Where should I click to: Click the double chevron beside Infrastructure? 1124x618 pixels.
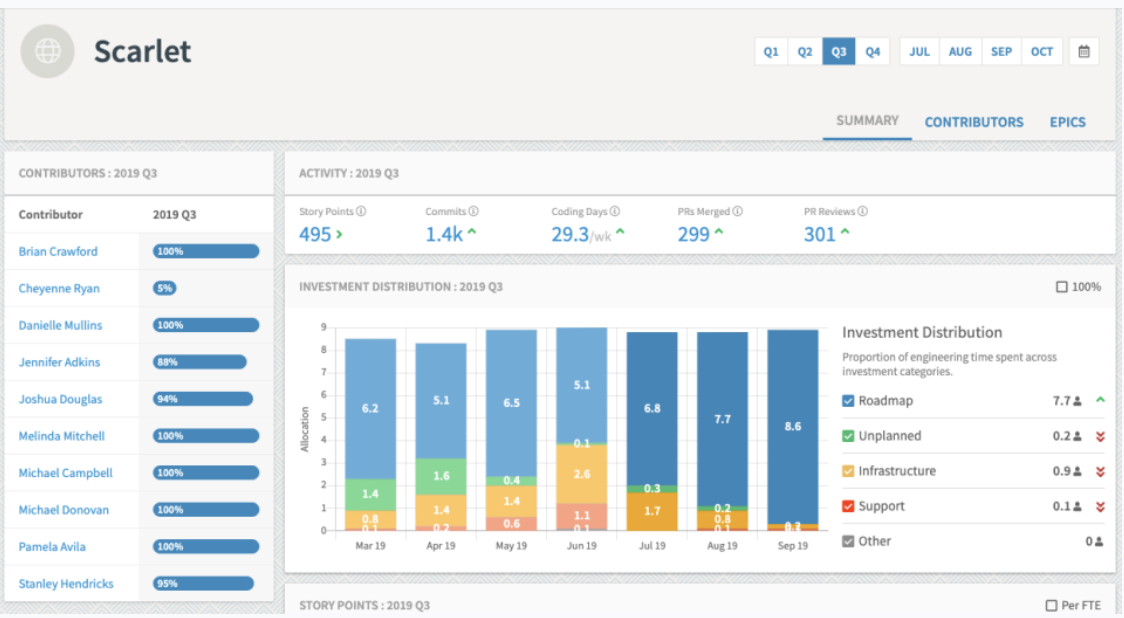tap(1100, 470)
